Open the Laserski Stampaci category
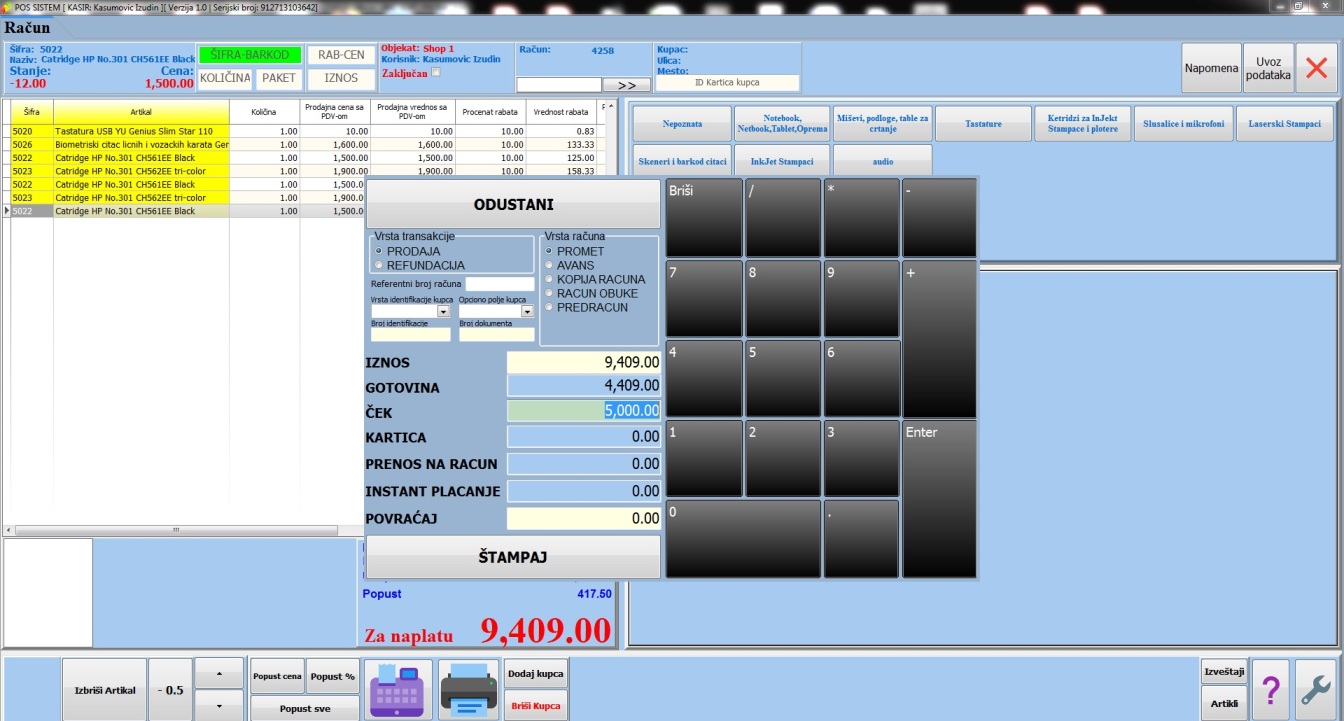Viewport: 1344px width, 721px height. coord(1284,124)
